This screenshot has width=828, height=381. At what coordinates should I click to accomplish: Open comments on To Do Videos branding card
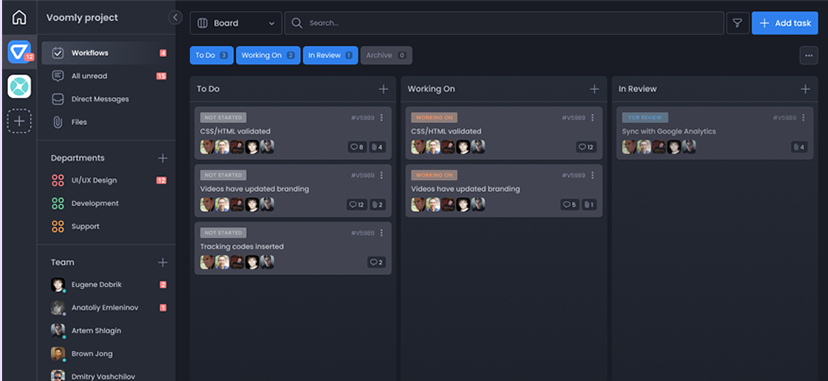[356, 205]
